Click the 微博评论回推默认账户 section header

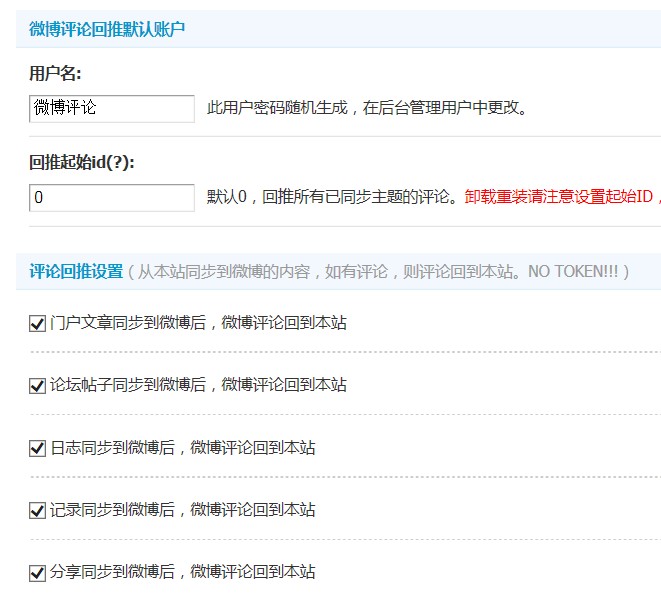pos(107,29)
